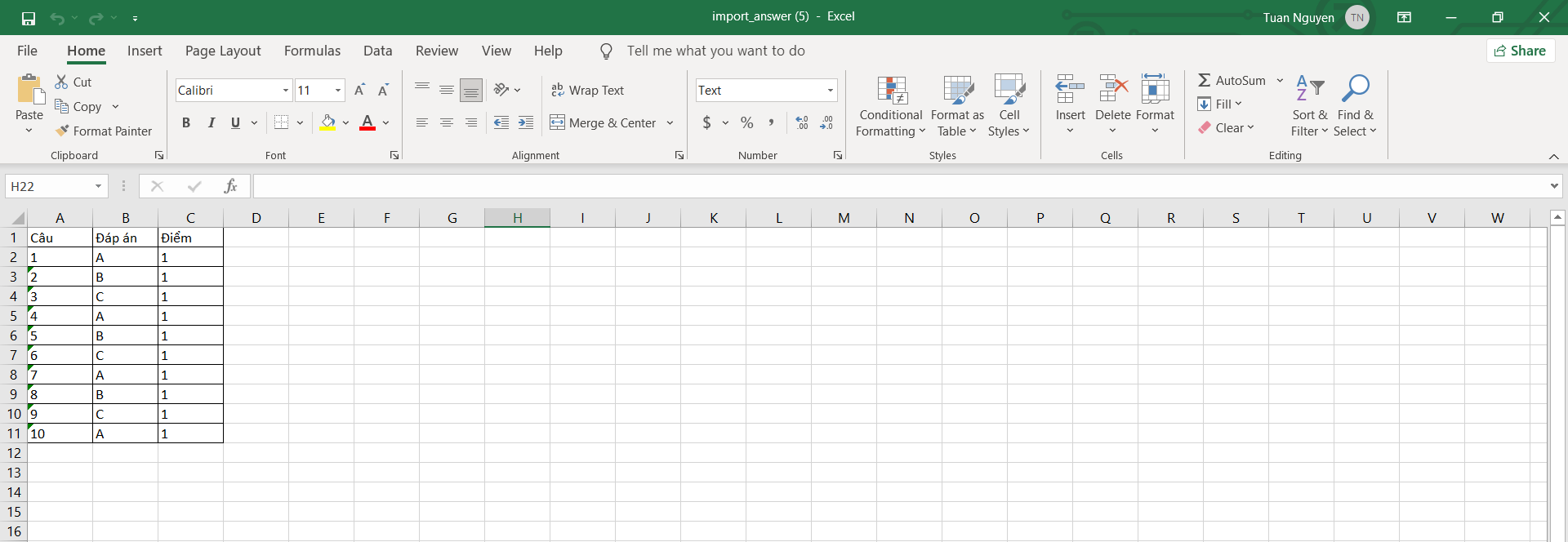Viewport: 1568px width, 542px height.
Task: Apply middle vertical alignment
Action: [x=447, y=89]
